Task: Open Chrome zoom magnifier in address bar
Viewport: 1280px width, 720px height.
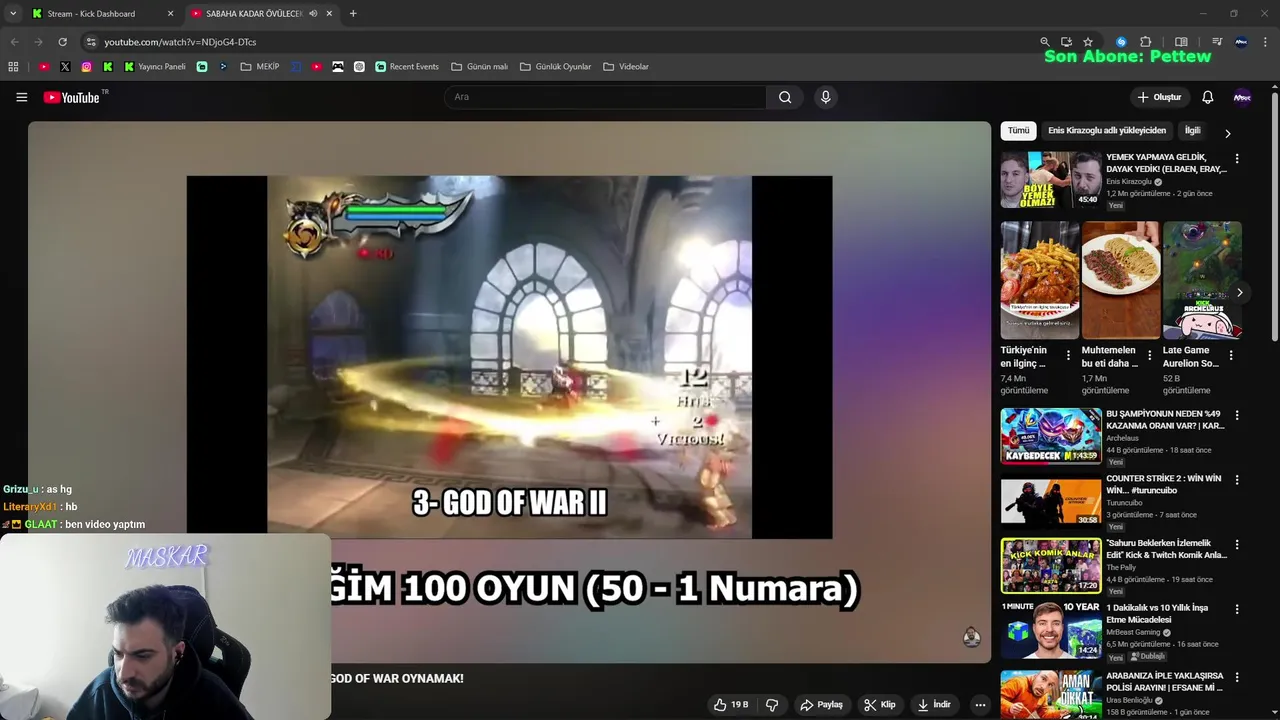Action: [x=1045, y=42]
